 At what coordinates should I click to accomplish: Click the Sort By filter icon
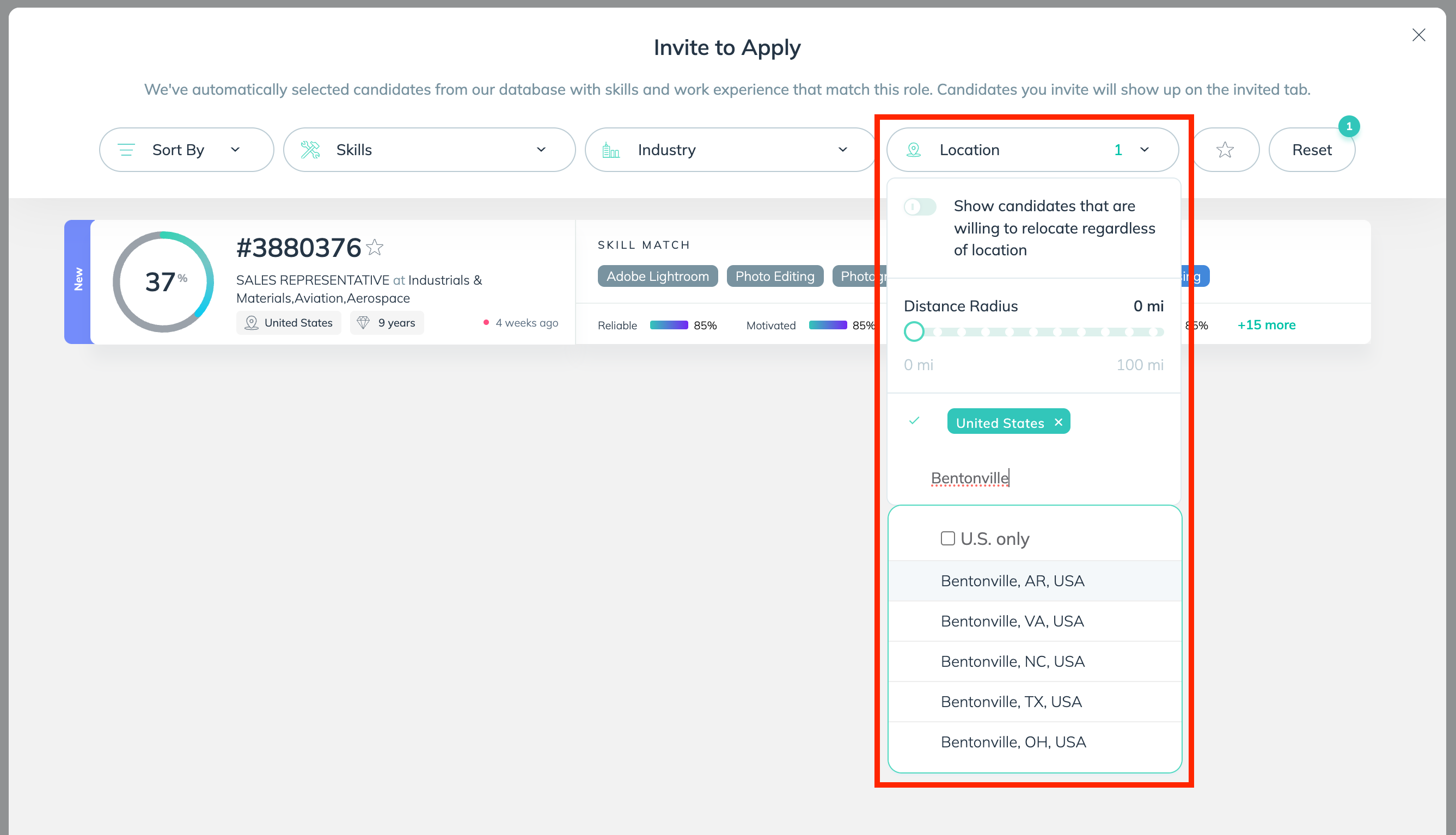[x=127, y=150]
